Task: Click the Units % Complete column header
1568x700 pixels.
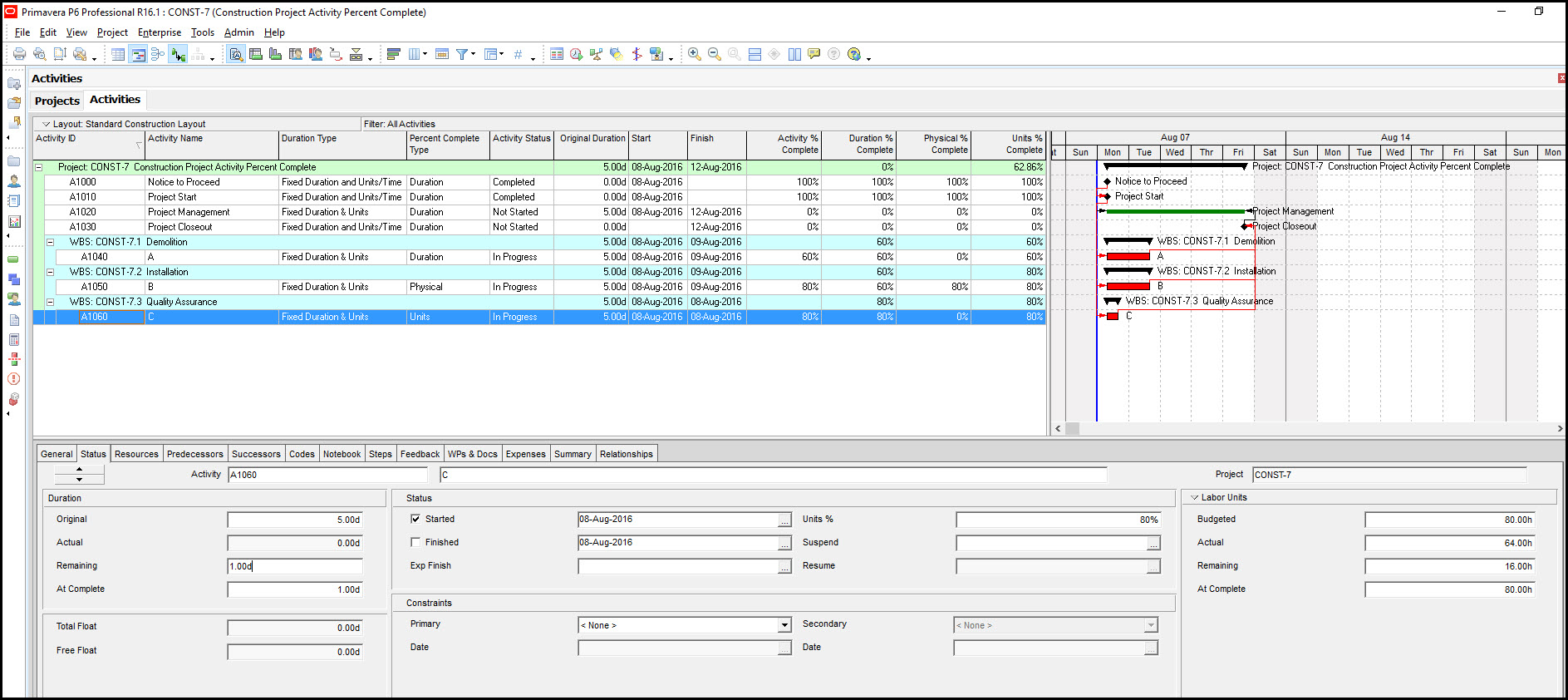Action: [1008, 145]
